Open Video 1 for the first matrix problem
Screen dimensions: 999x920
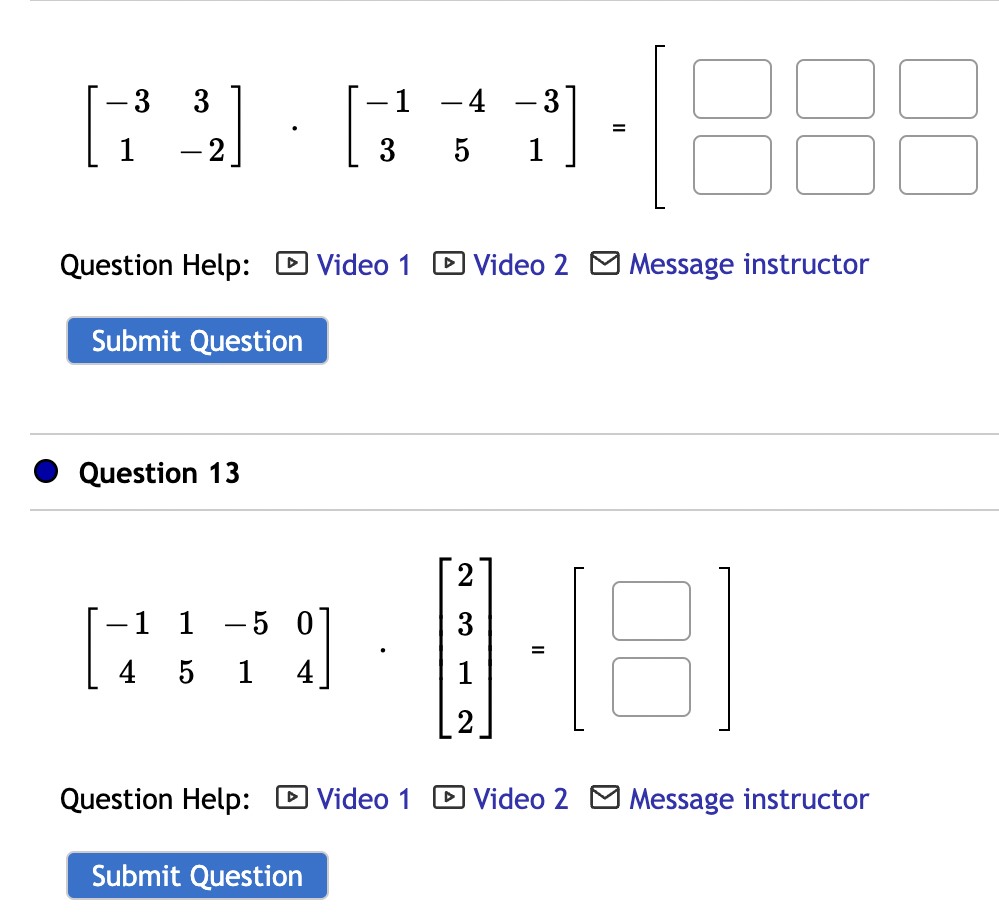[364, 264]
